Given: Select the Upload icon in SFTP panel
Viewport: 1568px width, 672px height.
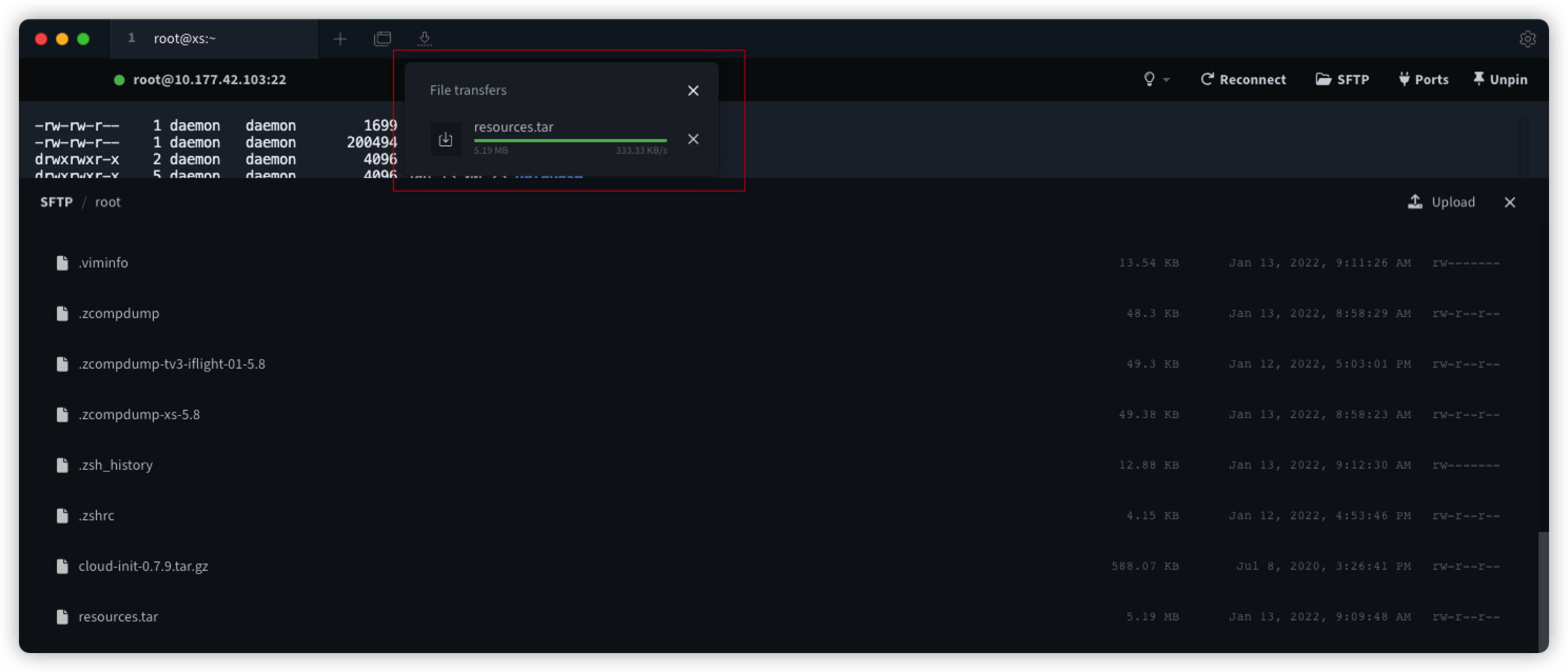Looking at the screenshot, I should [1415, 202].
